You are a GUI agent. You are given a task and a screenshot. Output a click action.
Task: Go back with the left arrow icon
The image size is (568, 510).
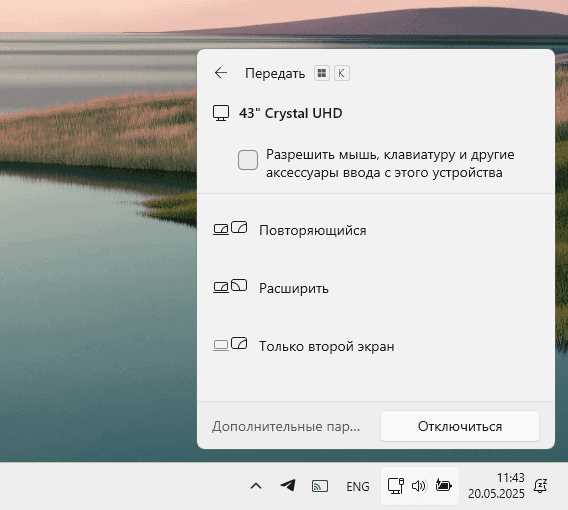point(221,73)
